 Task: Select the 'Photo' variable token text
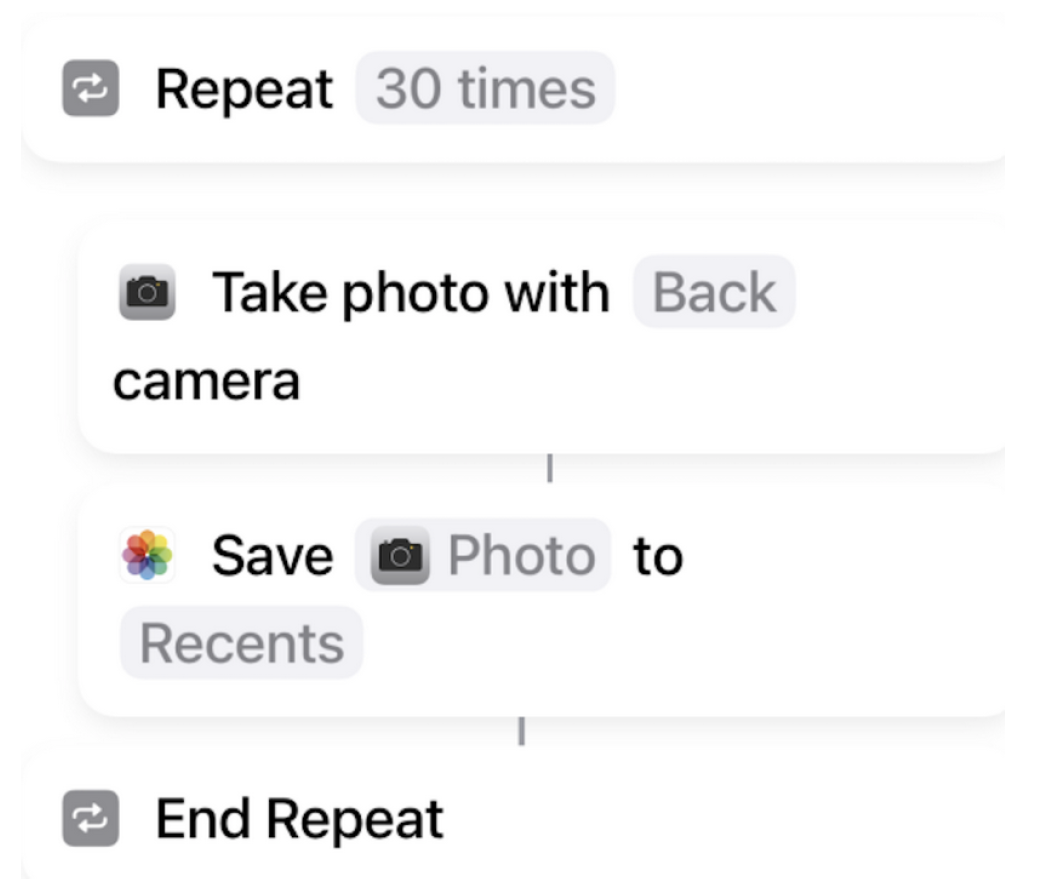(x=521, y=555)
